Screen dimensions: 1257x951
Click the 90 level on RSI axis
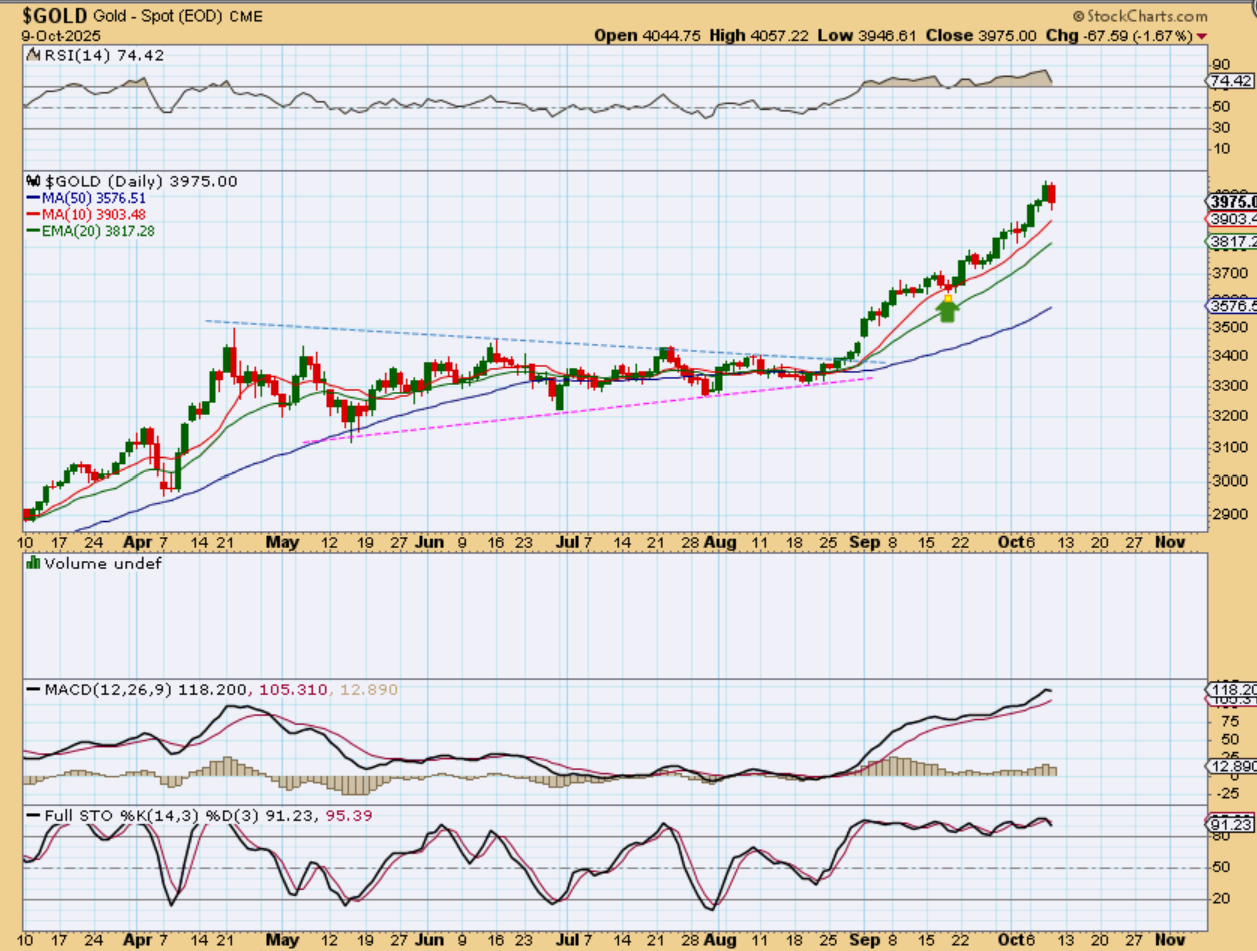coord(1220,63)
